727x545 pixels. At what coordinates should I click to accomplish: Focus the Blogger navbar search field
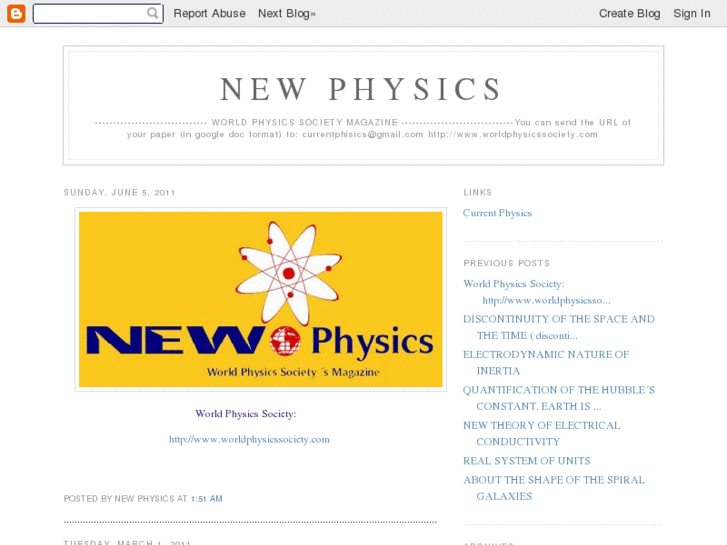(x=98, y=13)
